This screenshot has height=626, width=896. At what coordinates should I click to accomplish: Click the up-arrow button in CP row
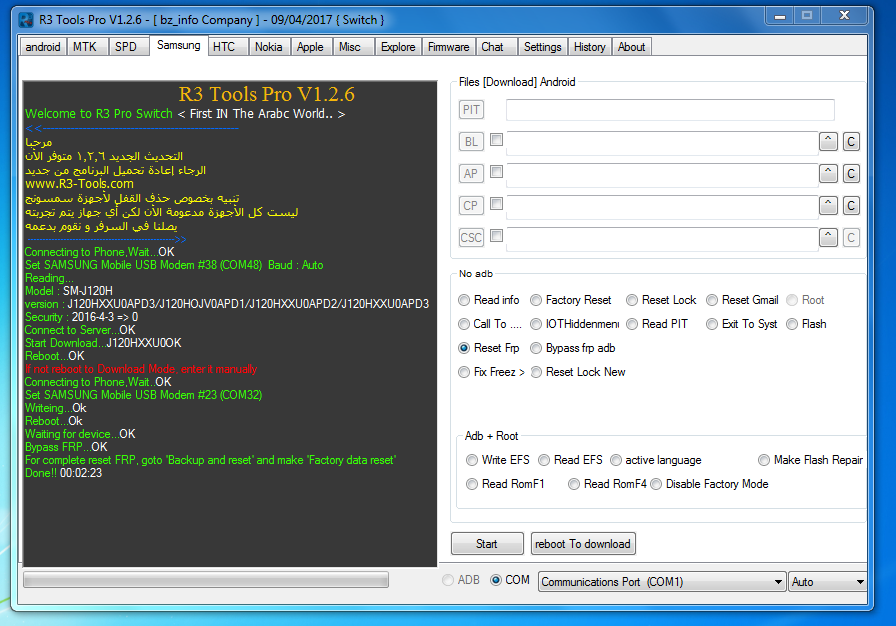(828, 205)
